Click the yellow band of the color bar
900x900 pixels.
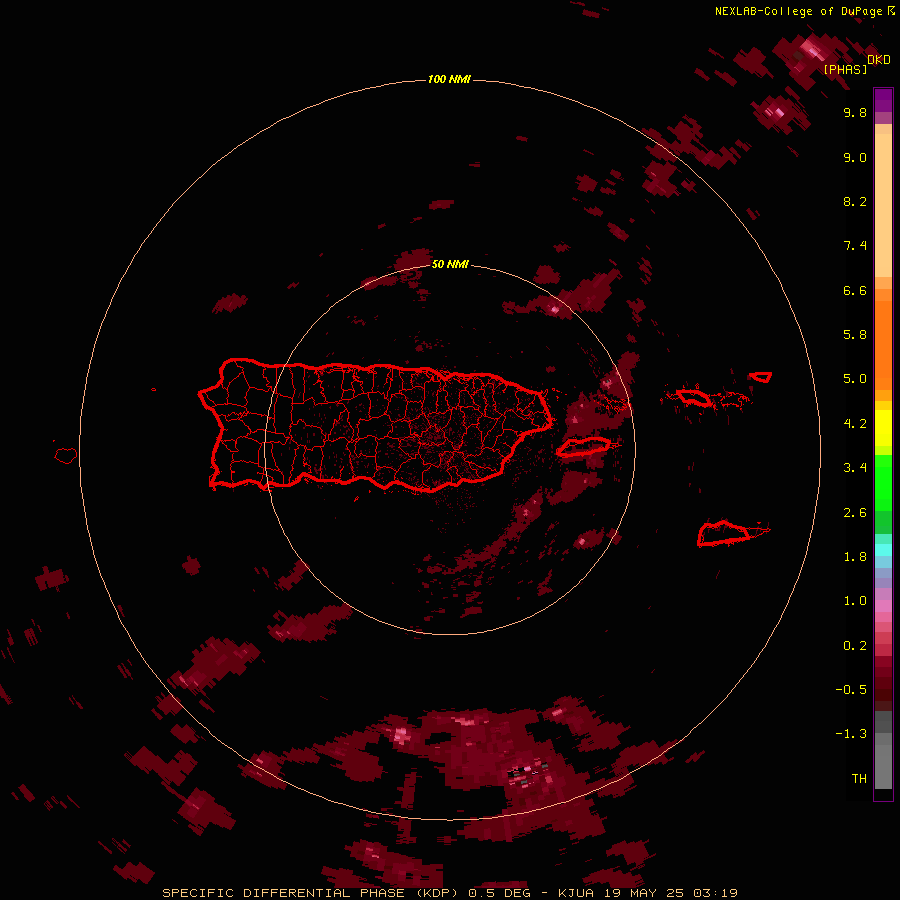pyautogui.click(x=883, y=428)
